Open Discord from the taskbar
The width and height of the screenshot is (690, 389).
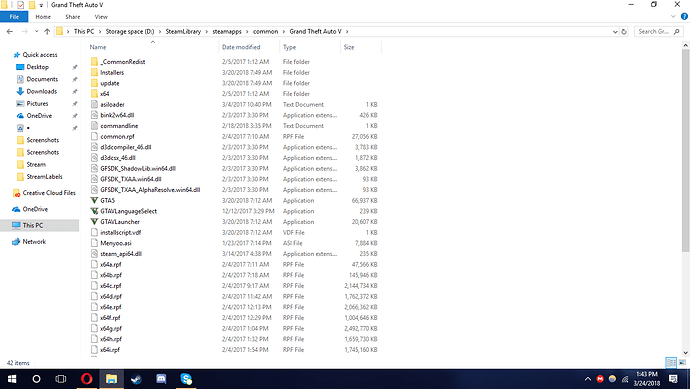tap(161, 379)
